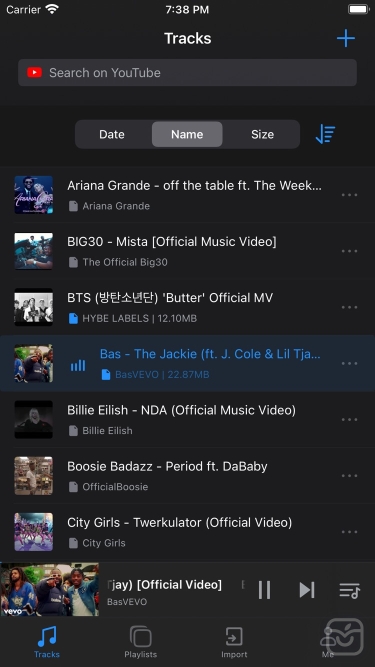
Task: Switch to the Import tab
Action: click(x=234, y=641)
